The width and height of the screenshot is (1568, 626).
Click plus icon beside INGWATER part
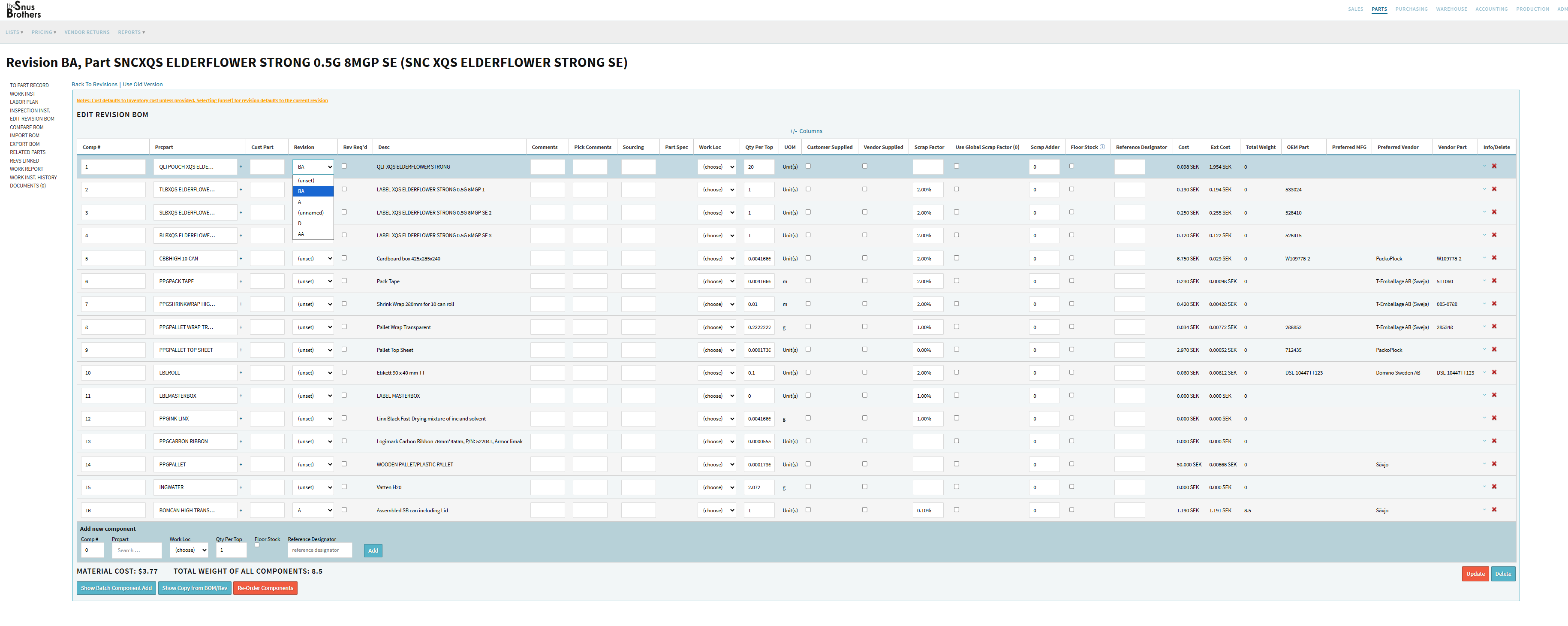(x=241, y=487)
